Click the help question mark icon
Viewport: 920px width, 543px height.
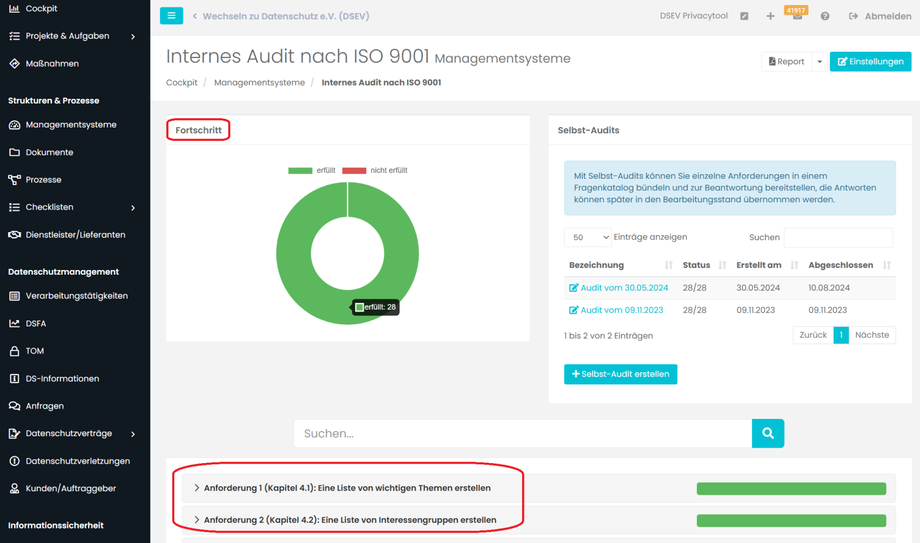(x=825, y=17)
